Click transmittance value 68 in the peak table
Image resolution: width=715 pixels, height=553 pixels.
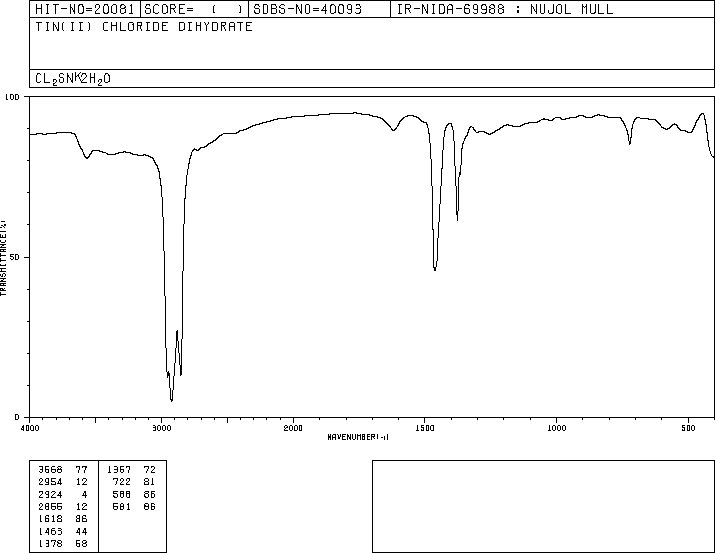81,543
